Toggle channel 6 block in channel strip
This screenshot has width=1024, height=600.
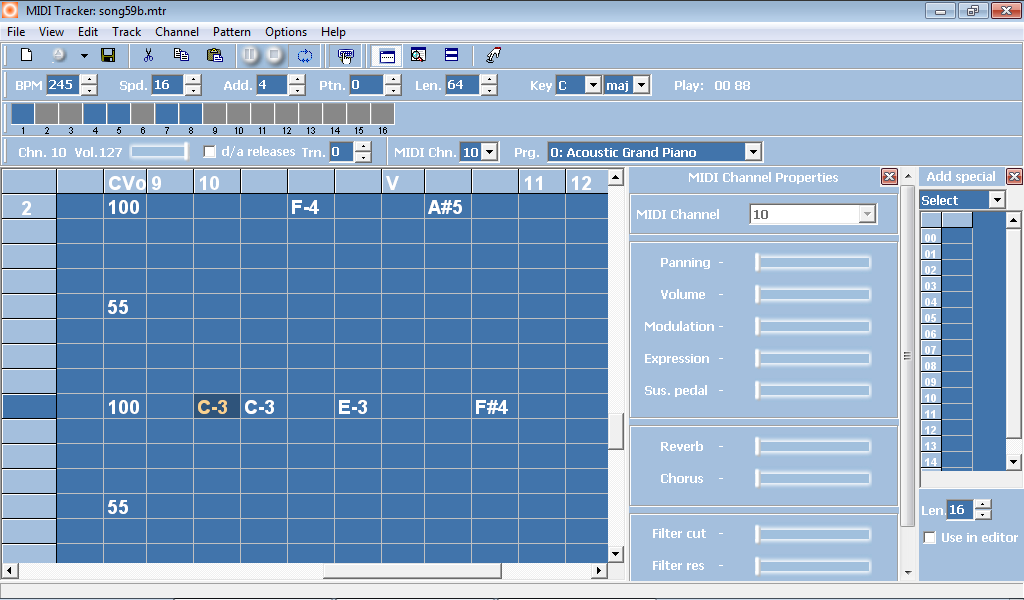tap(142, 114)
